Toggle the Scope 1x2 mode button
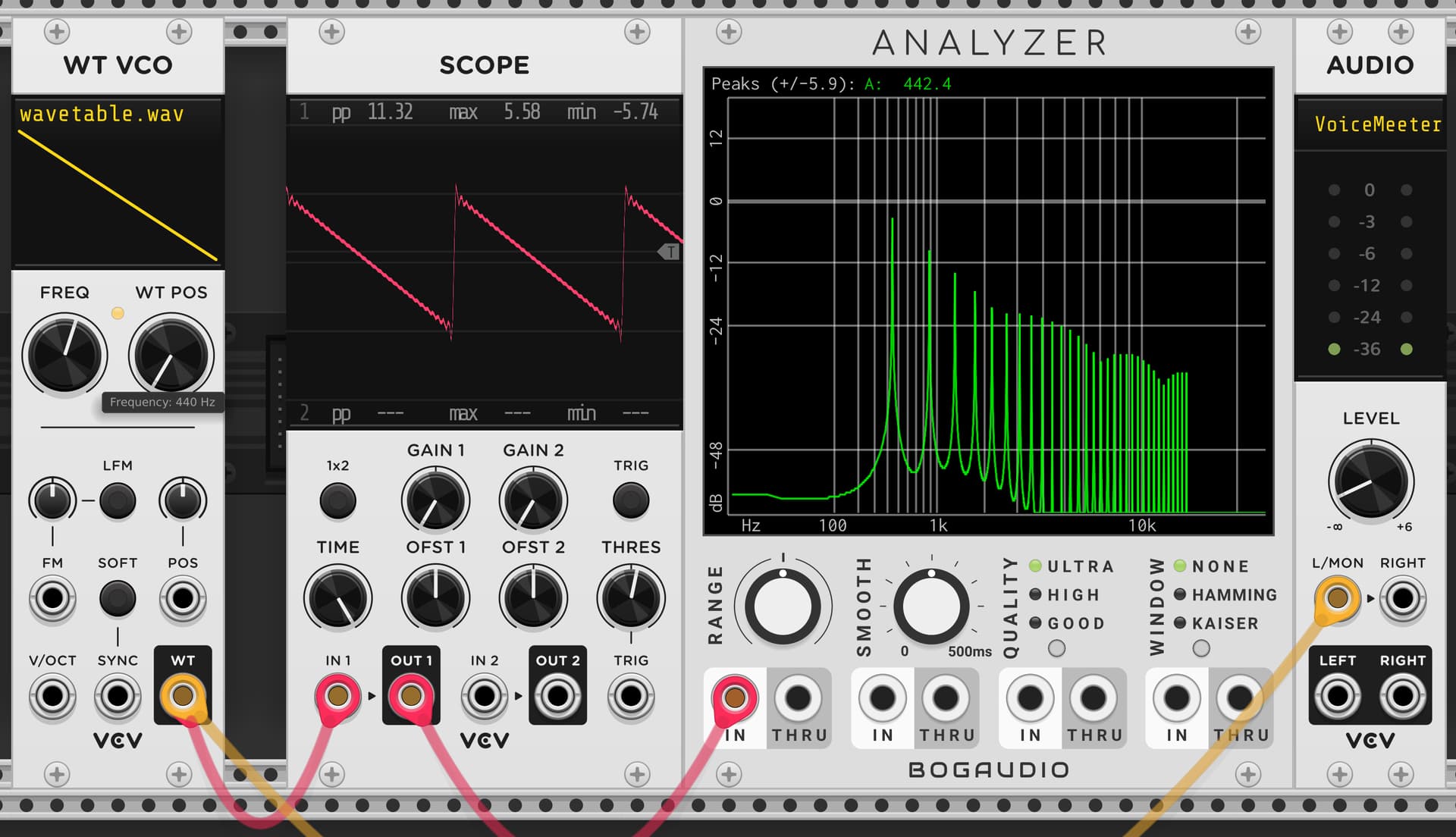Screen dimensions: 1456x837 (338, 500)
